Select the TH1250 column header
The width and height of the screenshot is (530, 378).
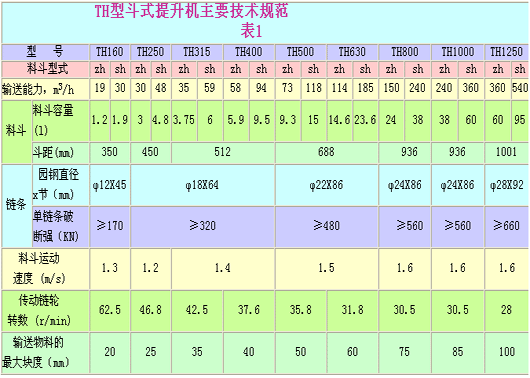(506, 52)
